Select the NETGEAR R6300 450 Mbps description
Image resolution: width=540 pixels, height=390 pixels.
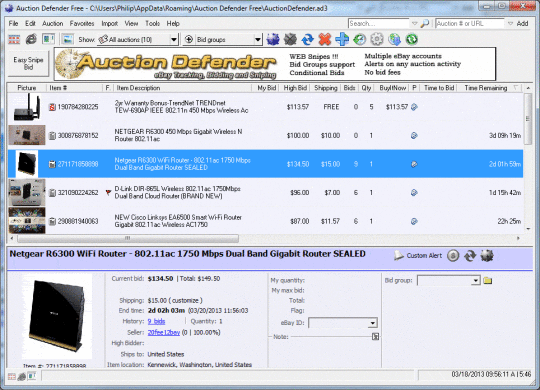click(x=178, y=135)
